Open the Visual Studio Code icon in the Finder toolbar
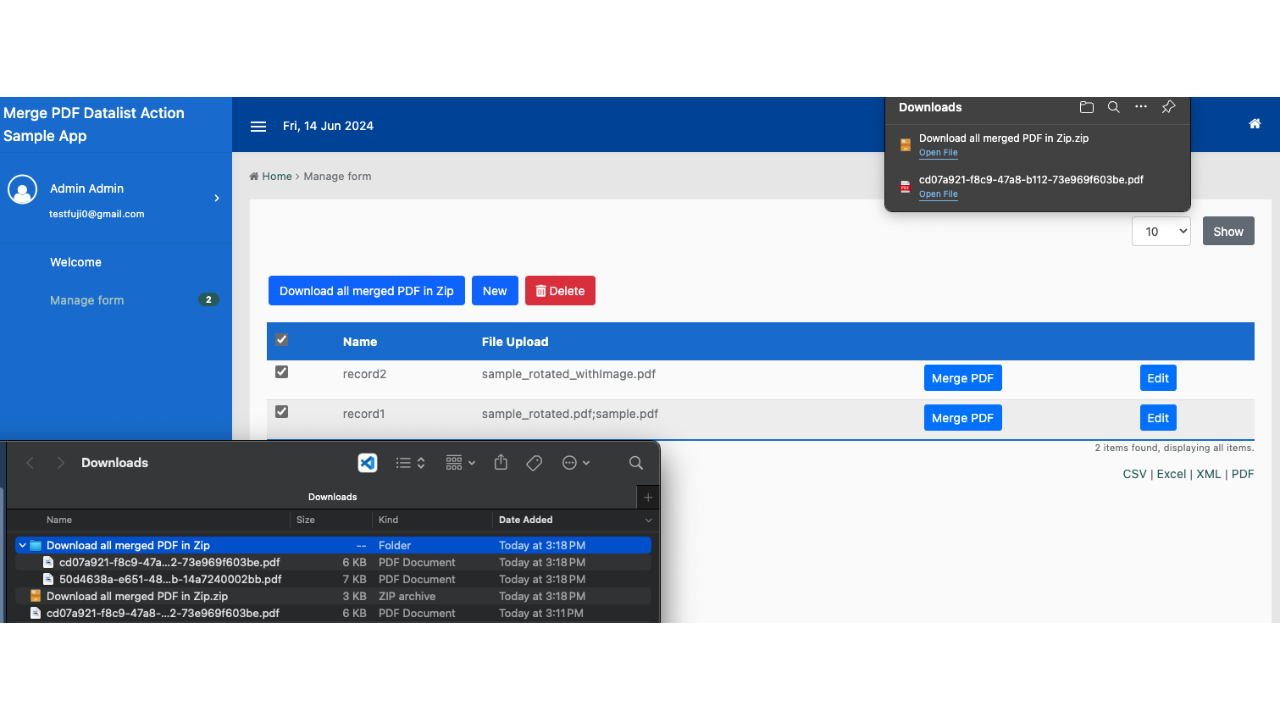This screenshot has height=720, width=1280. click(368, 463)
